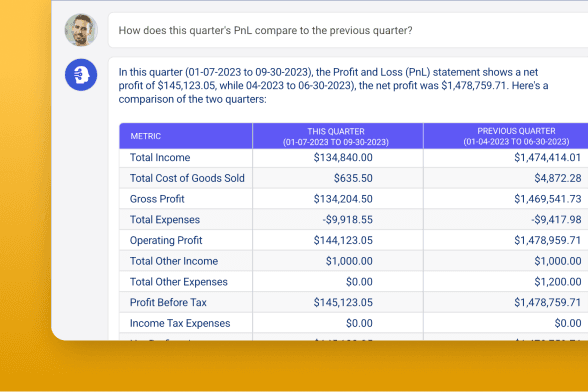Click the Total Expenses row label

point(165,220)
